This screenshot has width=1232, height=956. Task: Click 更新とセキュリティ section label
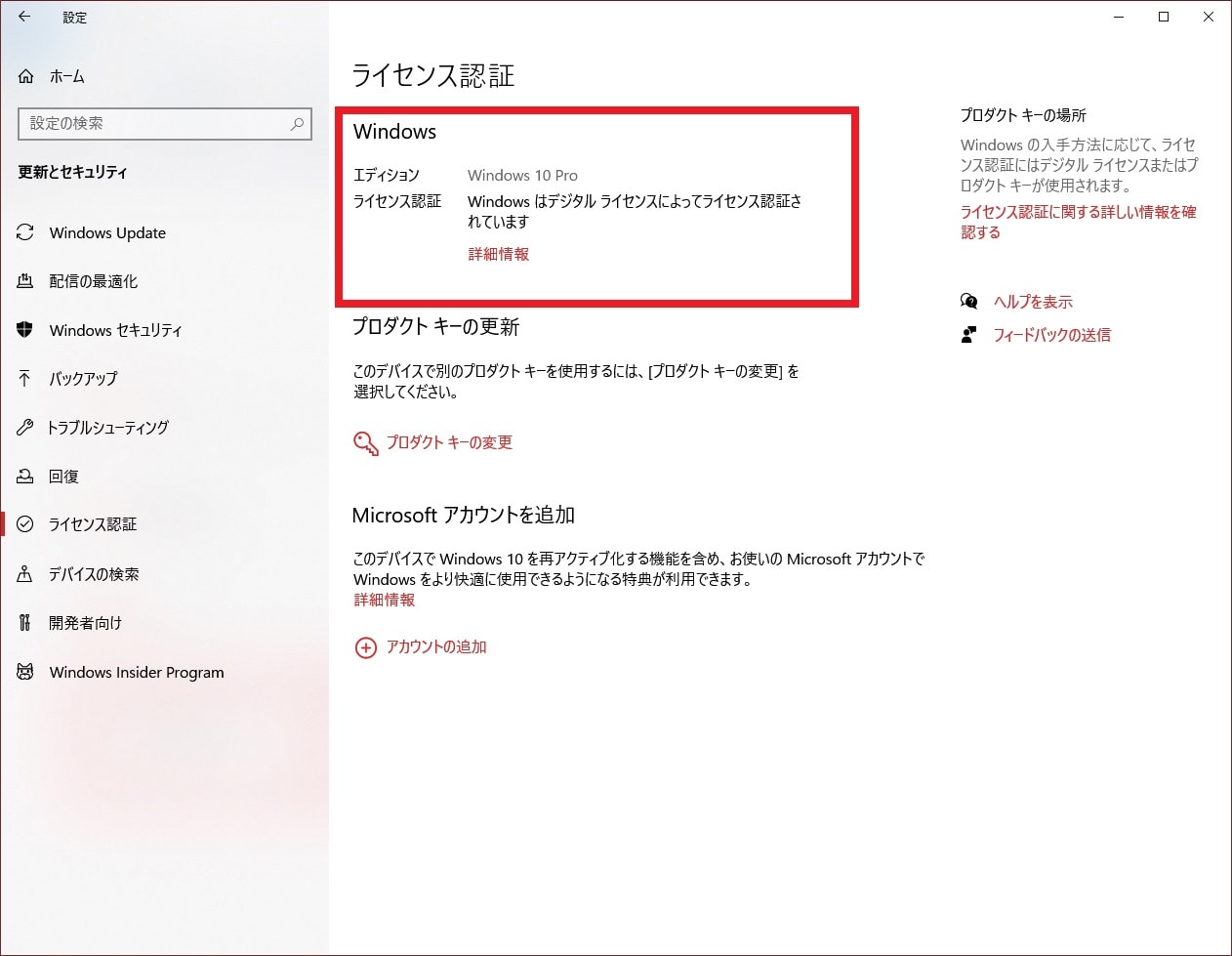(x=73, y=172)
